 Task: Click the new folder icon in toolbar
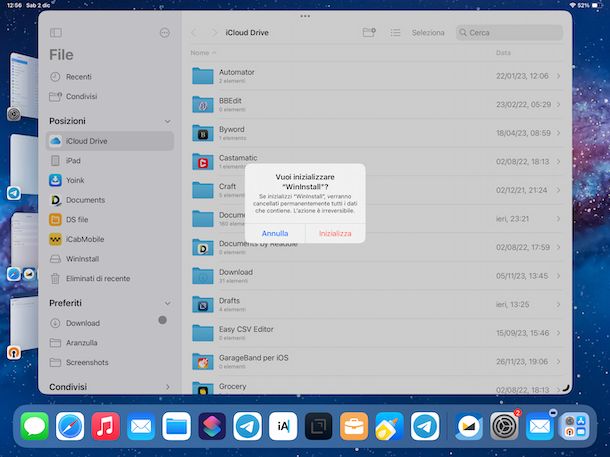(368, 33)
